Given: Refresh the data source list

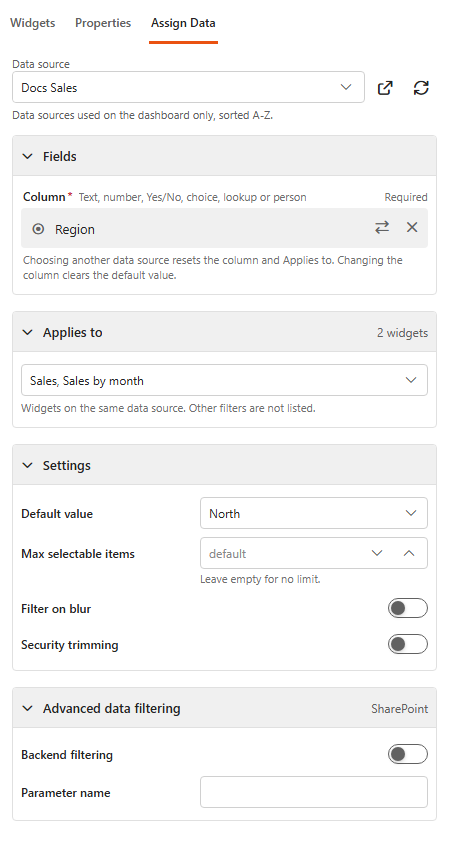Looking at the screenshot, I should click(x=421, y=88).
